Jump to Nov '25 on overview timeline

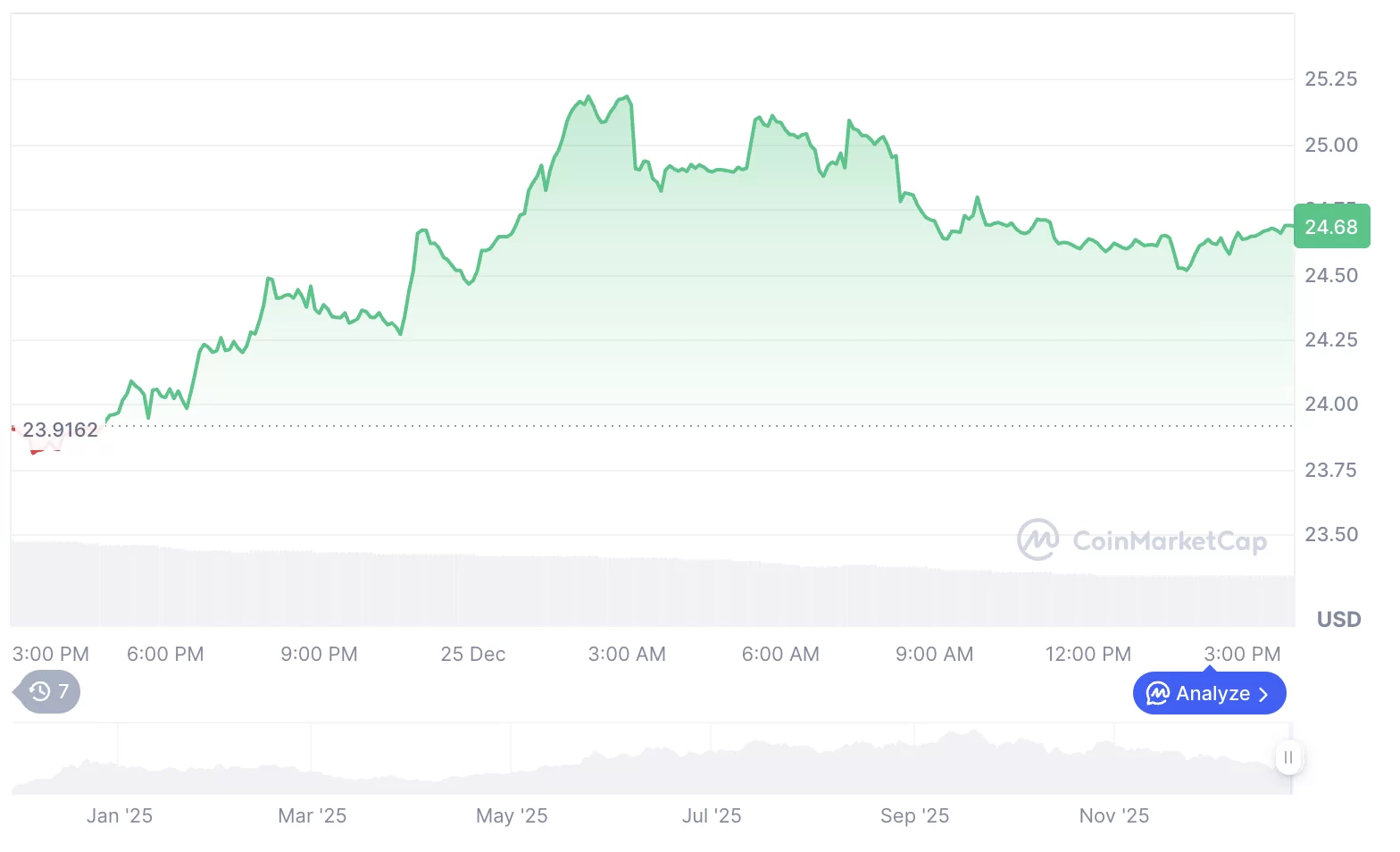click(1113, 815)
